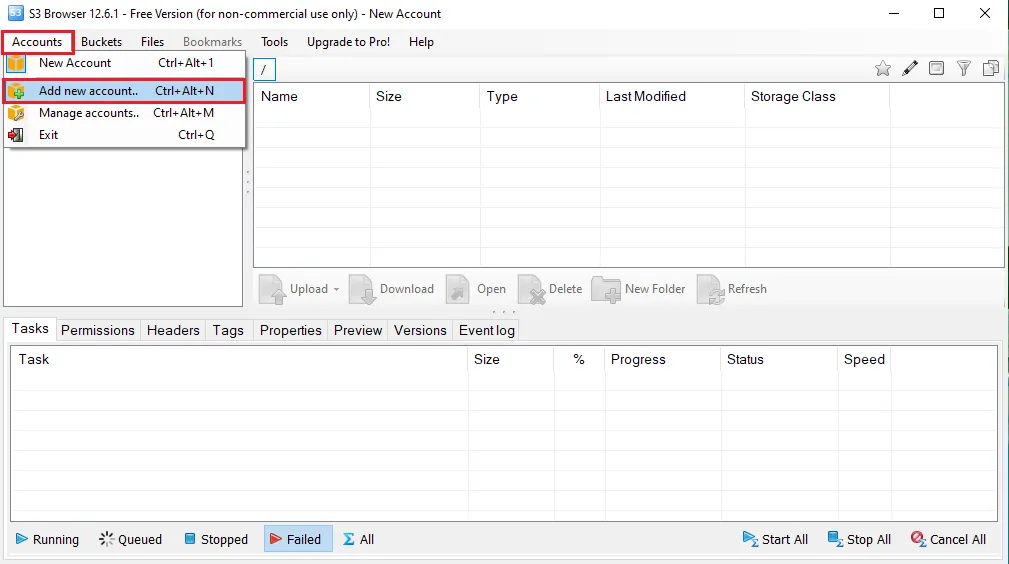The image size is (1009, 564).
Task: Click the % column header
Action: pyautogui.click(x=579, y=359)
